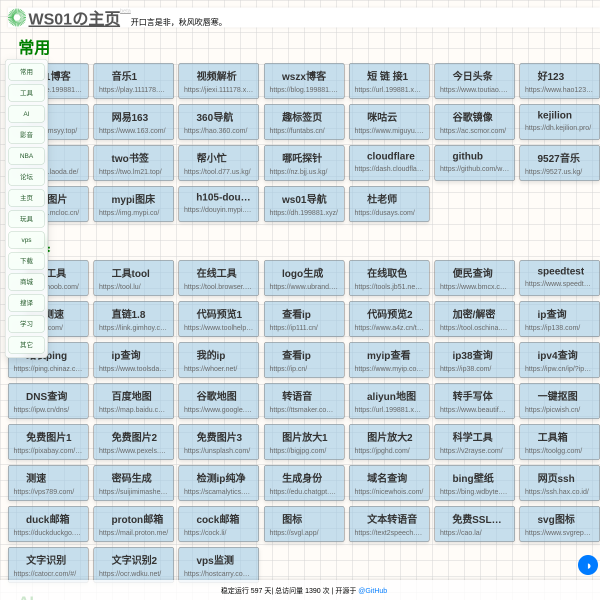Image resolution: width=600 pixels, height=600 pixels.
Task: Jump to 下载 section in side menu
Action: click(26, 261)
